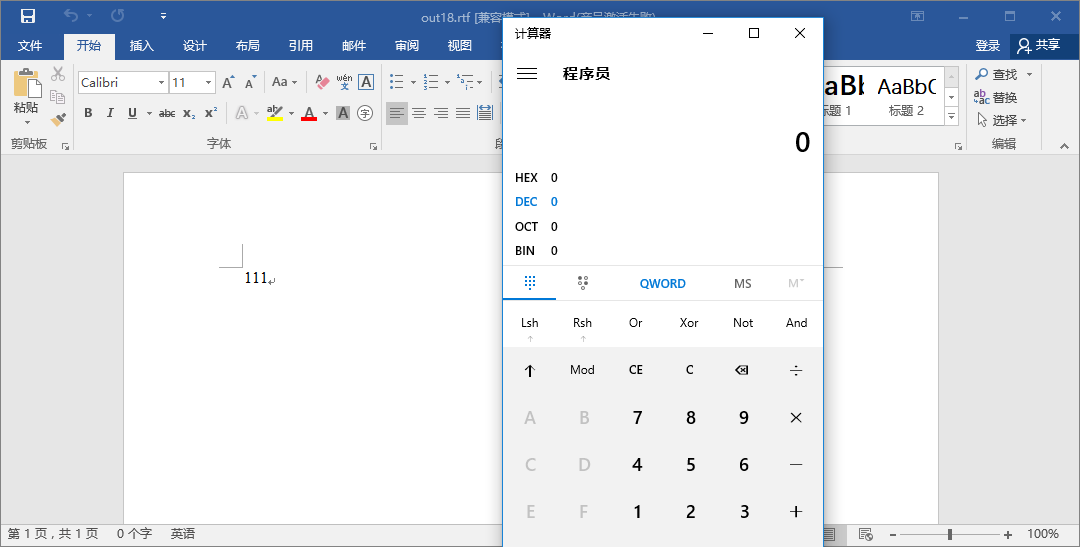The image size is (1080, 547).
Task: Align paragraph text to the right
Action: click(441, 113)
